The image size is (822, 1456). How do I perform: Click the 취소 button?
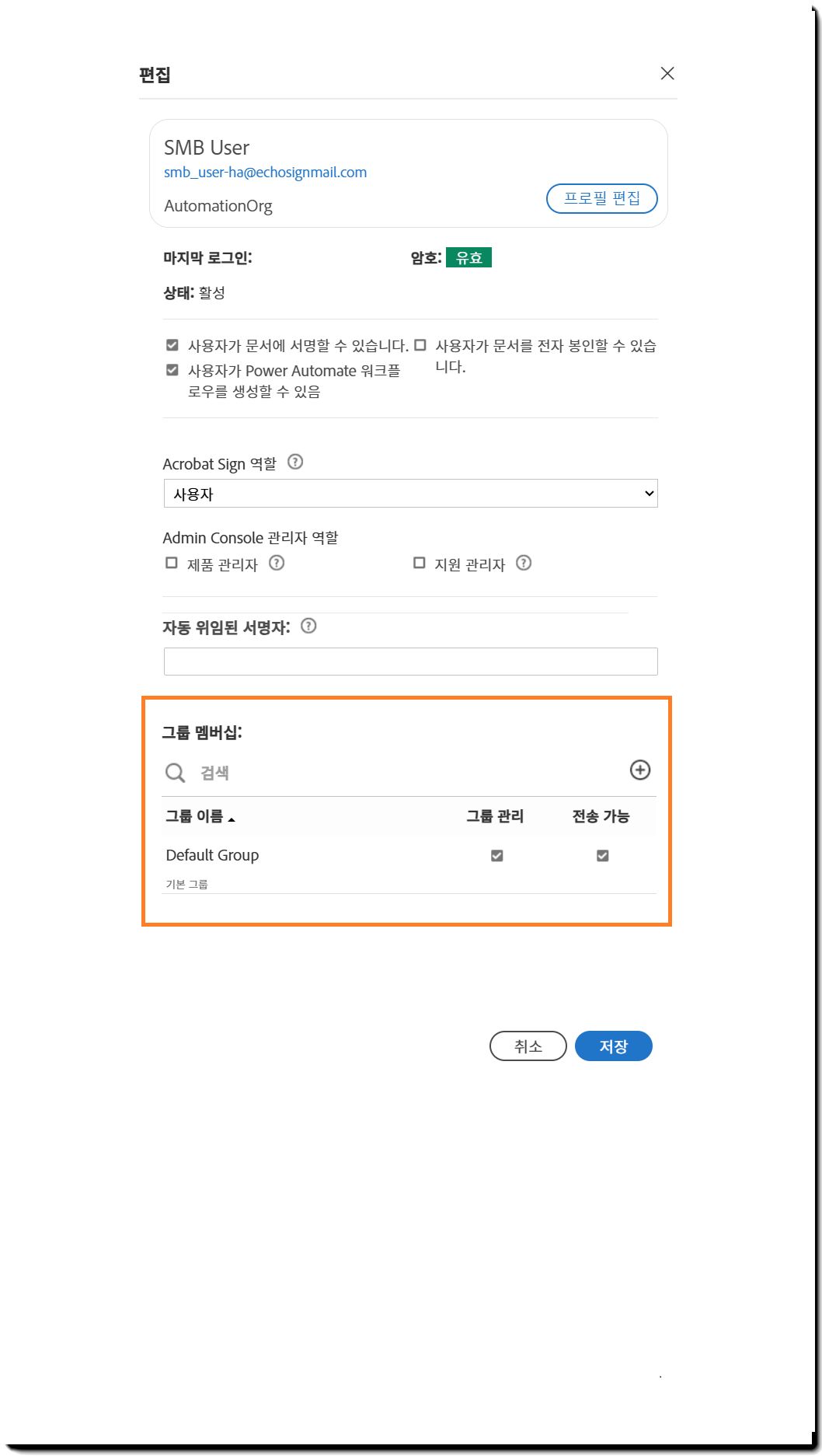[528, 1046]
